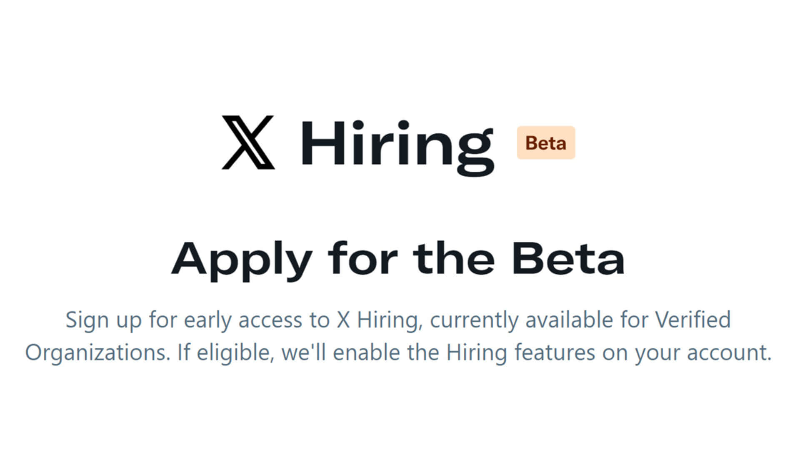The image size is (800, 450).
Task: Click the peach Beta badge
Action: (546, 143)
